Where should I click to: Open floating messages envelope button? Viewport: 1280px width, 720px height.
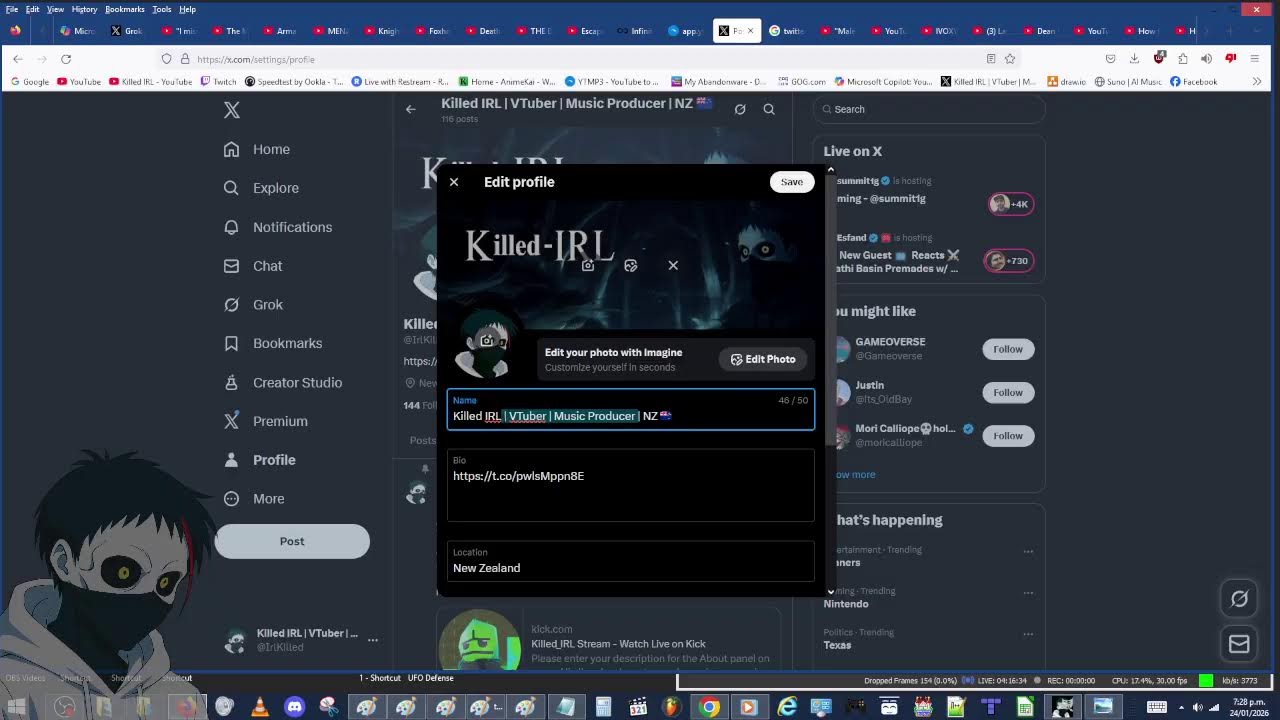point(1239,644)
